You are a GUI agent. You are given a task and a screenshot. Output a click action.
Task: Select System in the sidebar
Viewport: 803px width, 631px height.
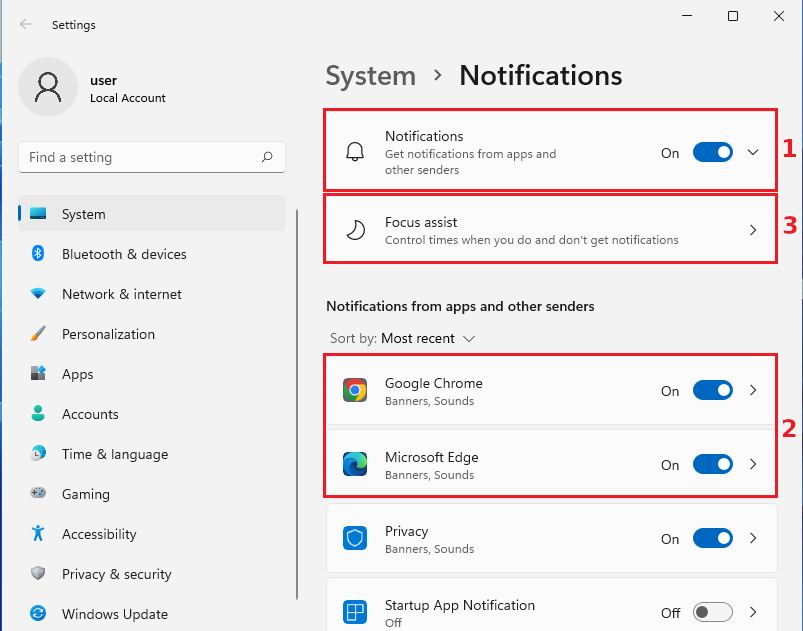tap(152, 214)
